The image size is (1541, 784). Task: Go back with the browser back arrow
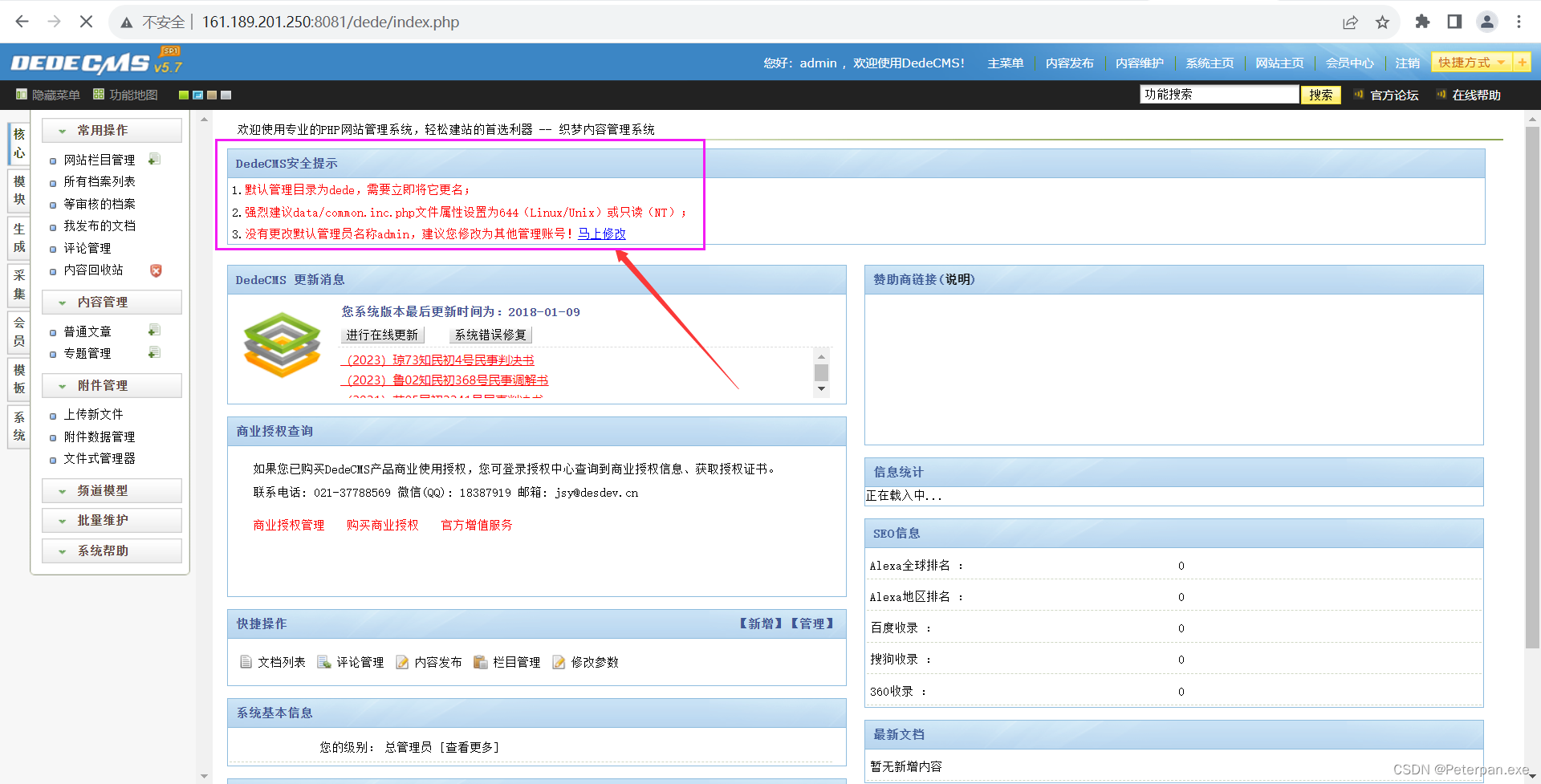22,22
